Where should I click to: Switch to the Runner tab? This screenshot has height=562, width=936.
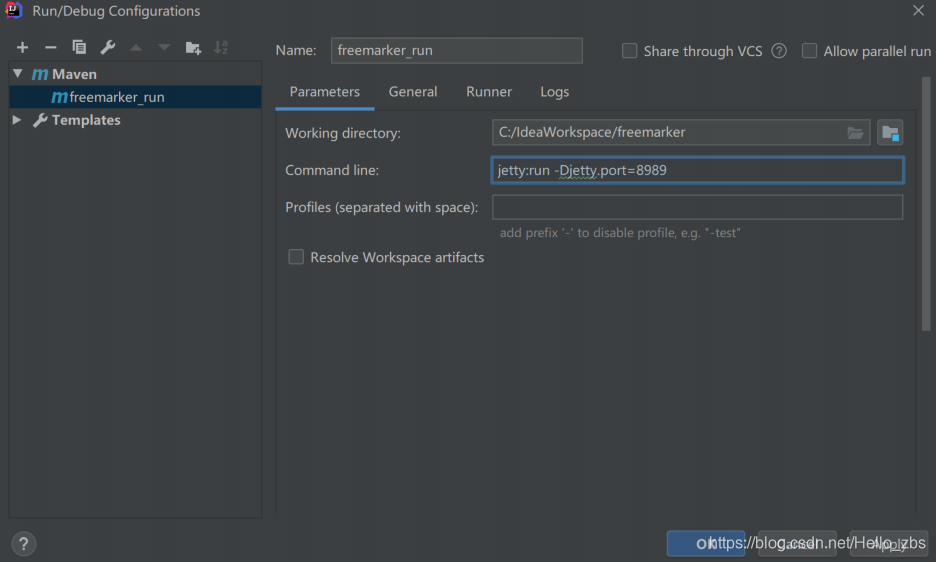489,92
